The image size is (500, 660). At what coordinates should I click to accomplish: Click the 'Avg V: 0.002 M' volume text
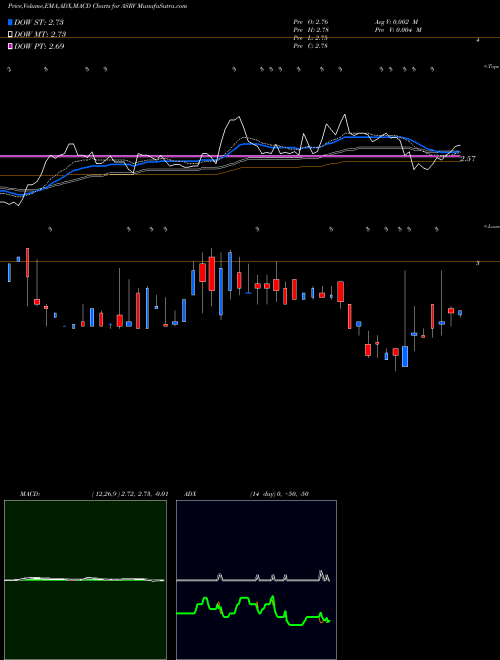[396, 21]
